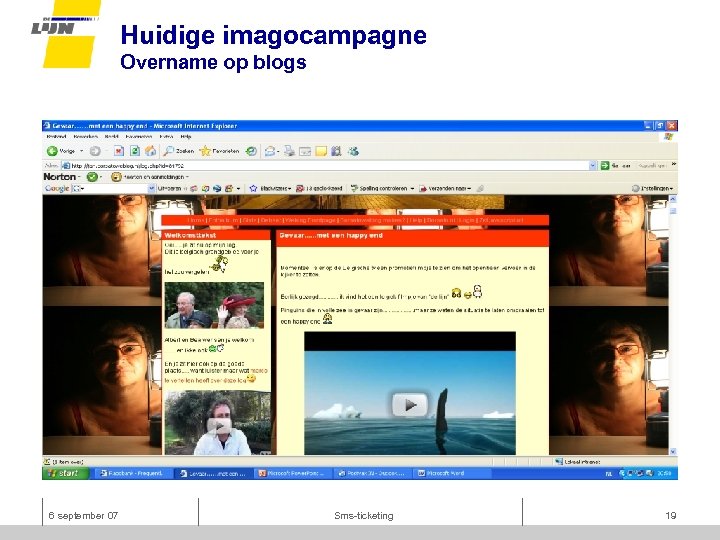The height and width of the screenshot is (540, 720).
Task: Click the Google toolbar Bladwijzers star button
Action: click(x=270, y=189)
